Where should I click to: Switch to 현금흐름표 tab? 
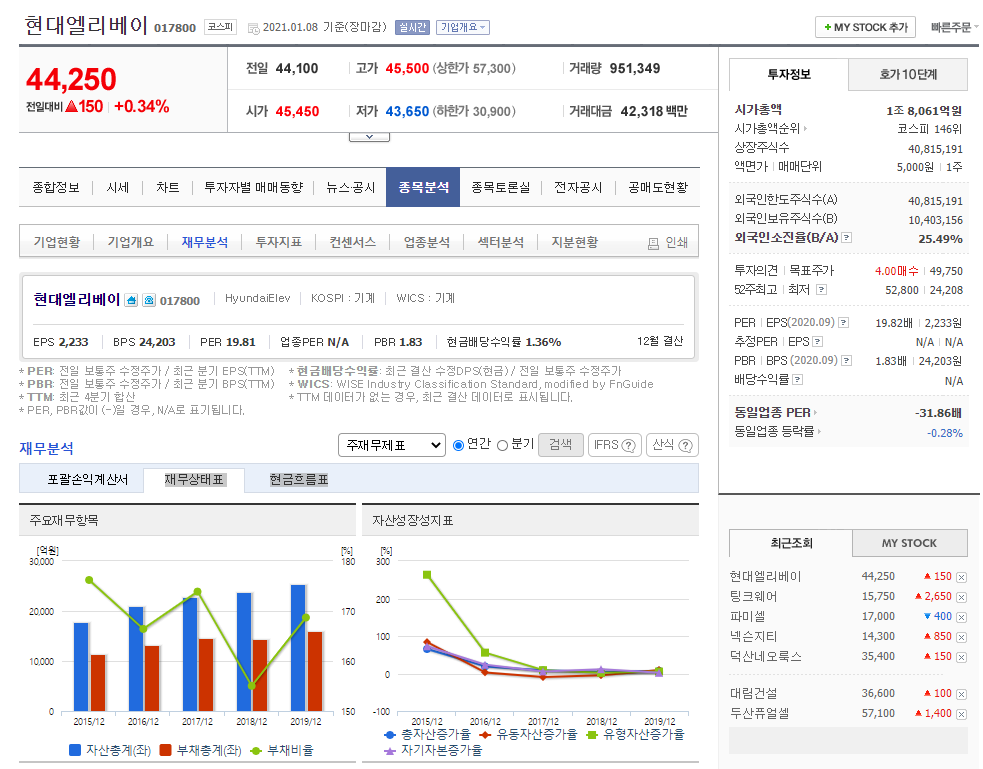tap(298, 479)
